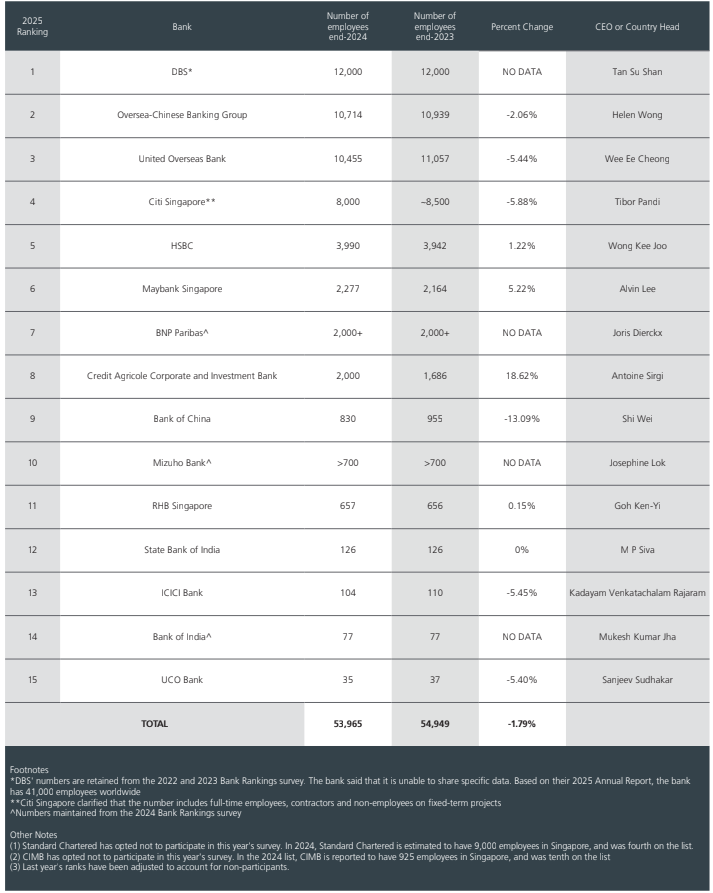Click Credit Agricole's 18.62% change cell
The image size is (713, 893).
click(x=522, y=376)
